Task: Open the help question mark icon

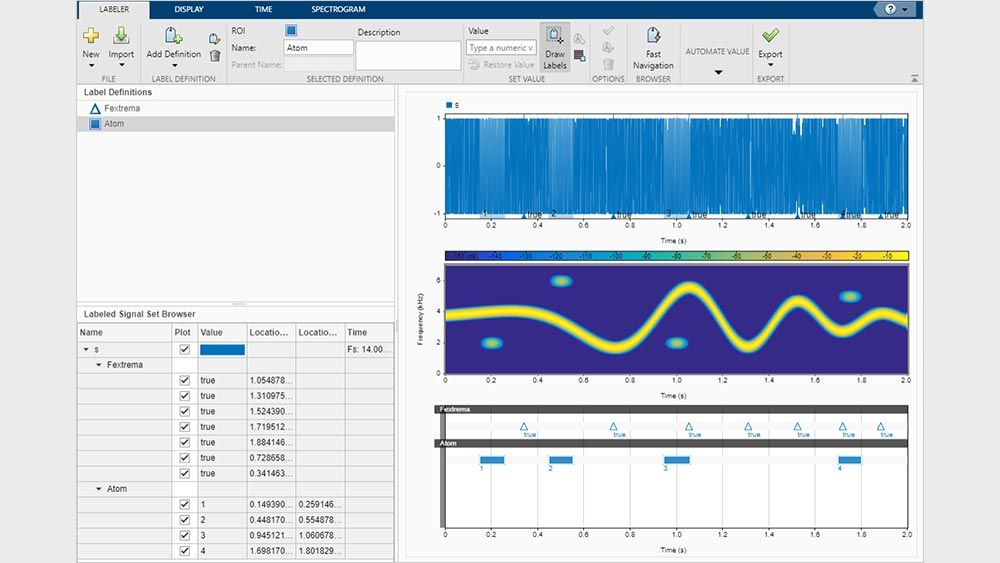Action: [x=890, y=9]
